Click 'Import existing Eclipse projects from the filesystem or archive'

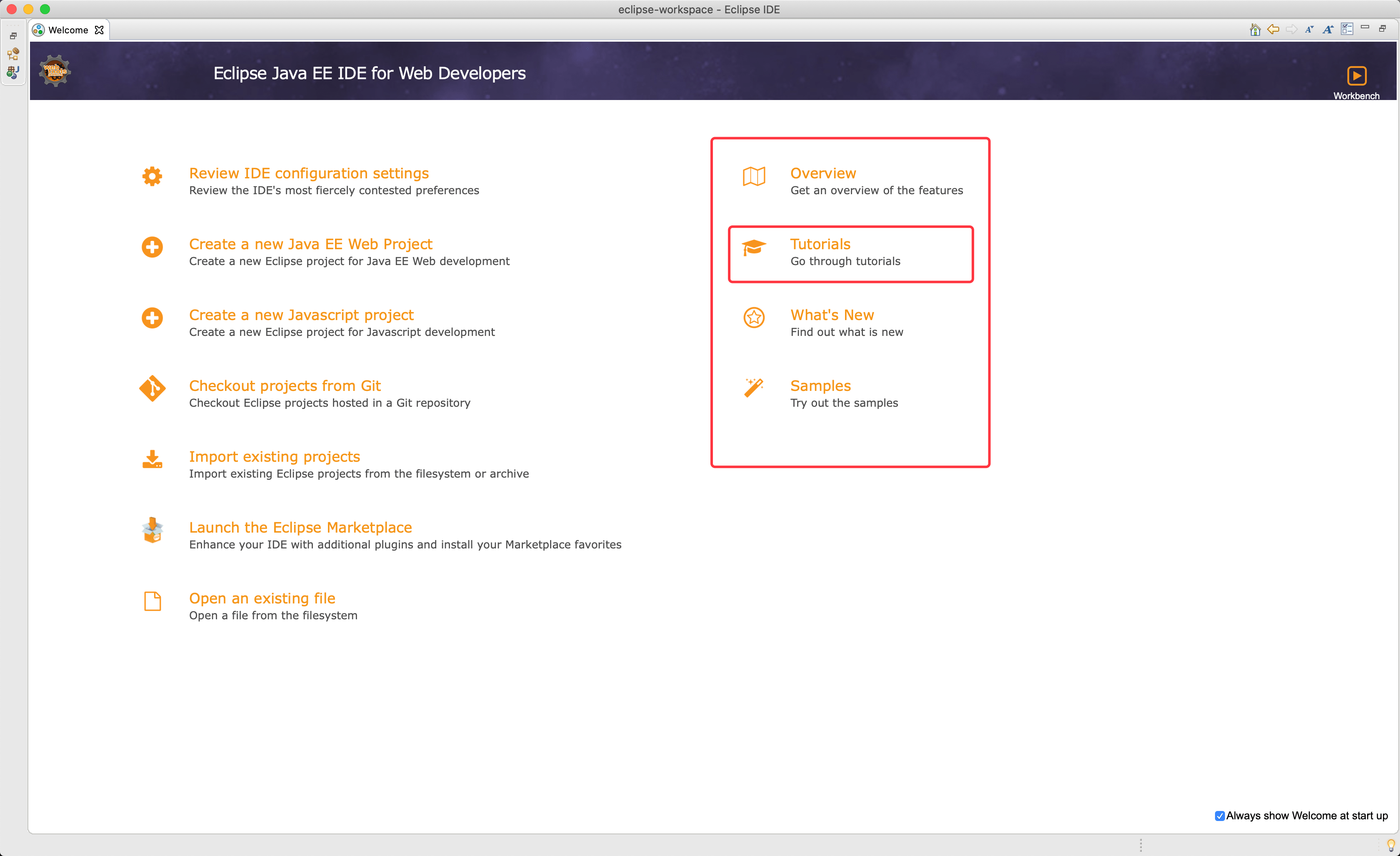click(358, 474)
